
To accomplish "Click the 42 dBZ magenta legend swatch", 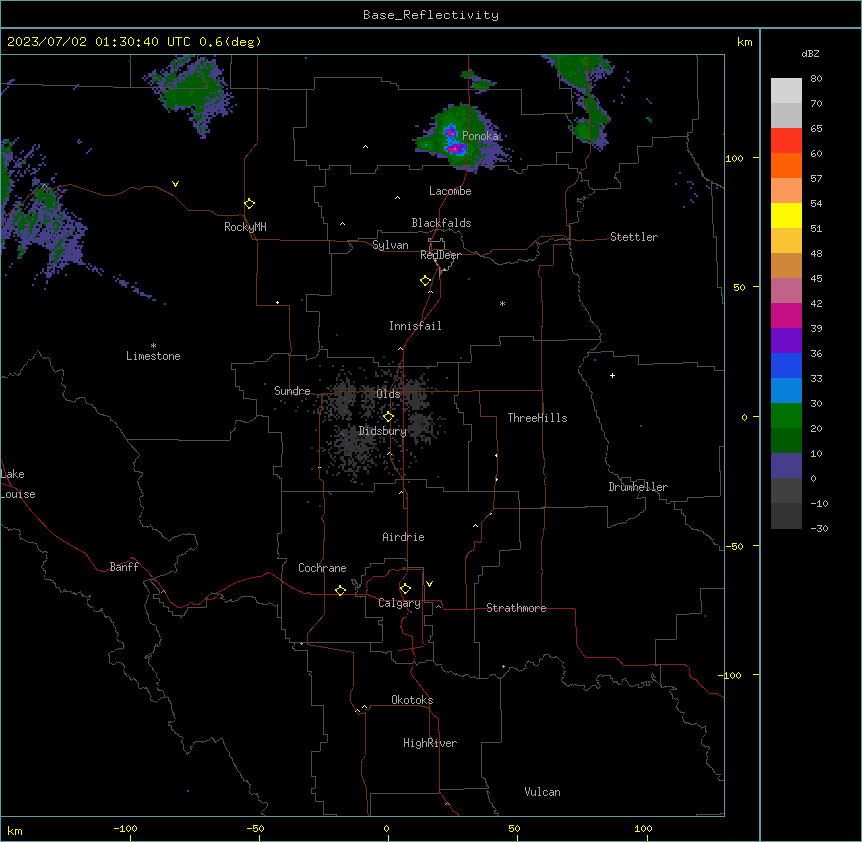I will (x=786, y=315).
